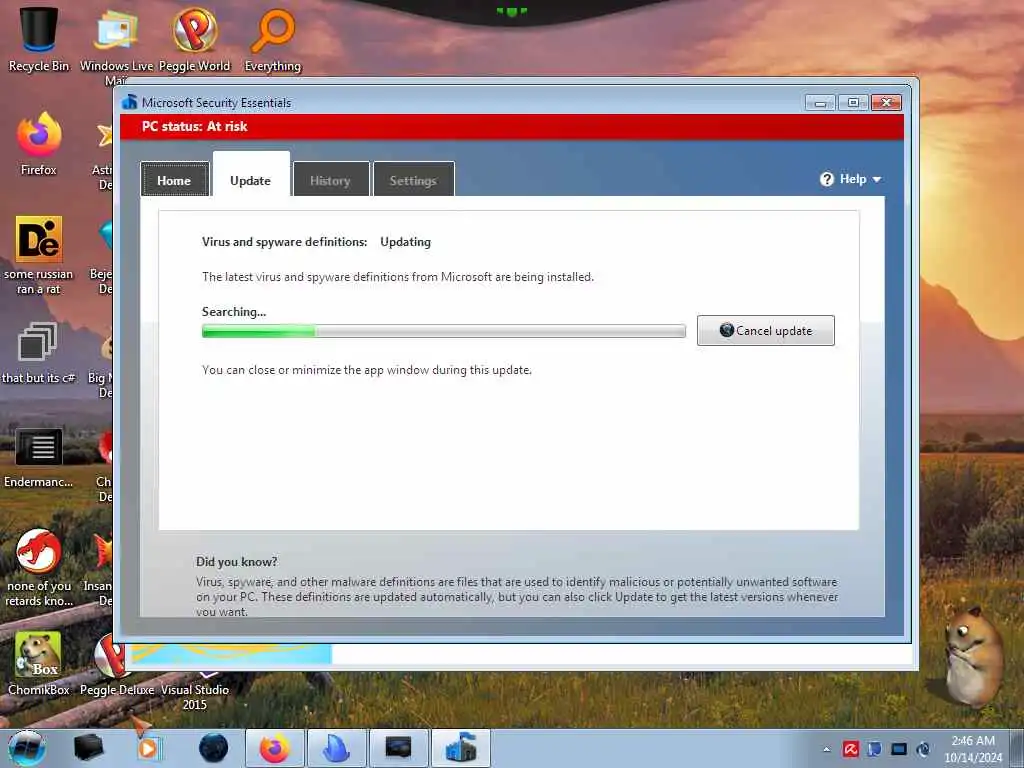Click the Cancel update button
Screen dimensions: 1024x768
(765, 330)
